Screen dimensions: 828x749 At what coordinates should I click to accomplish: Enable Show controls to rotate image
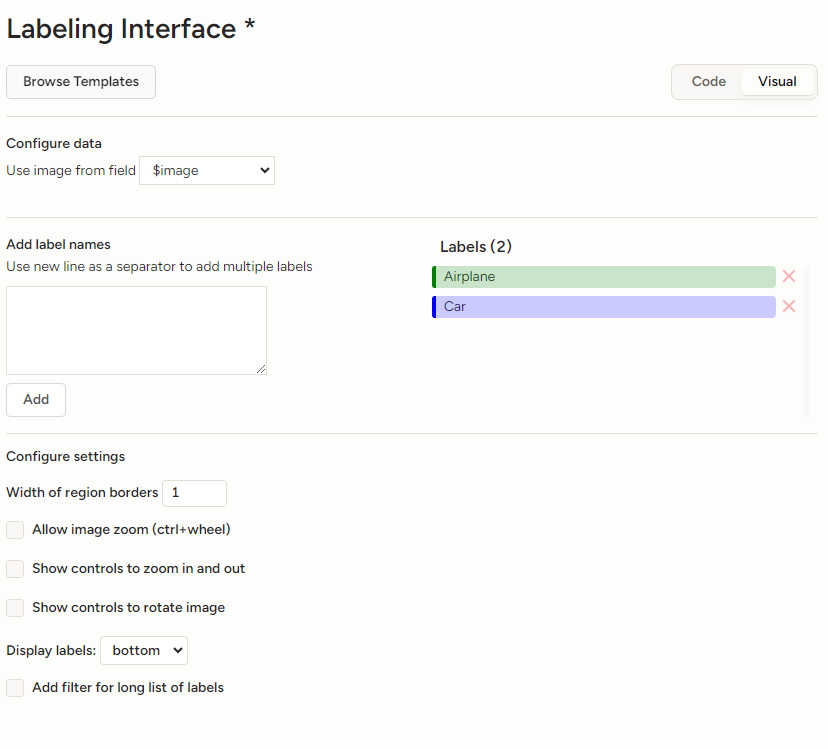pos(15,608)
